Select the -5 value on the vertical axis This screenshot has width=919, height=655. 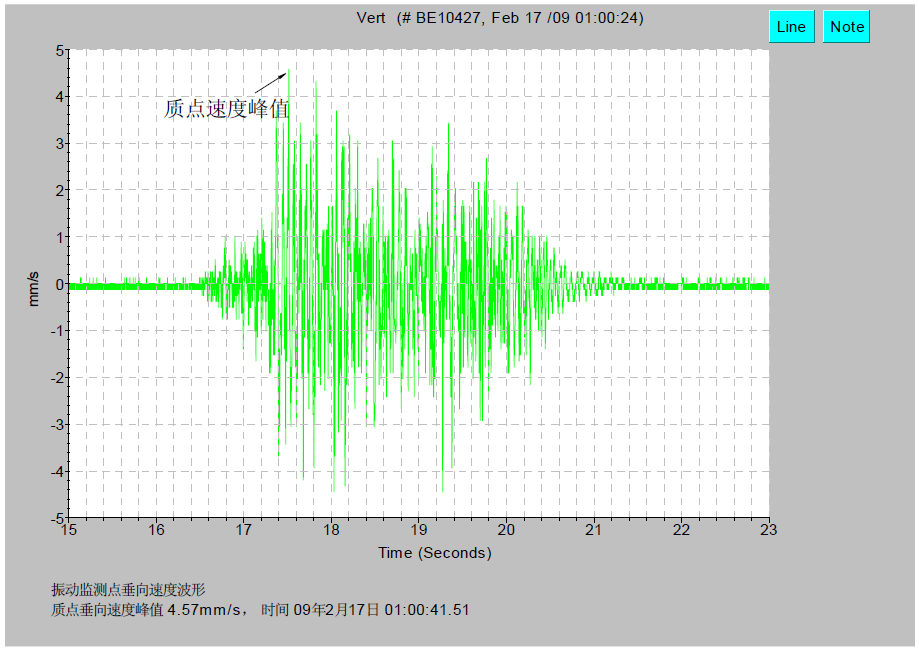58,518
